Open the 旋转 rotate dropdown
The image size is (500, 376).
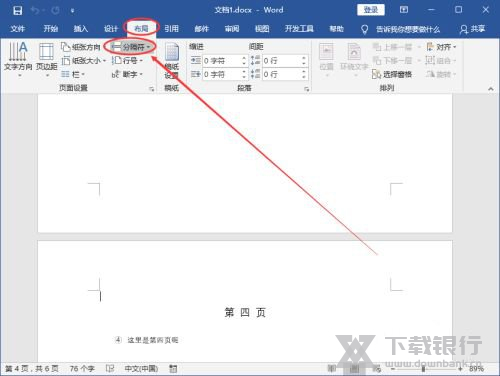(x=441, y=74)
